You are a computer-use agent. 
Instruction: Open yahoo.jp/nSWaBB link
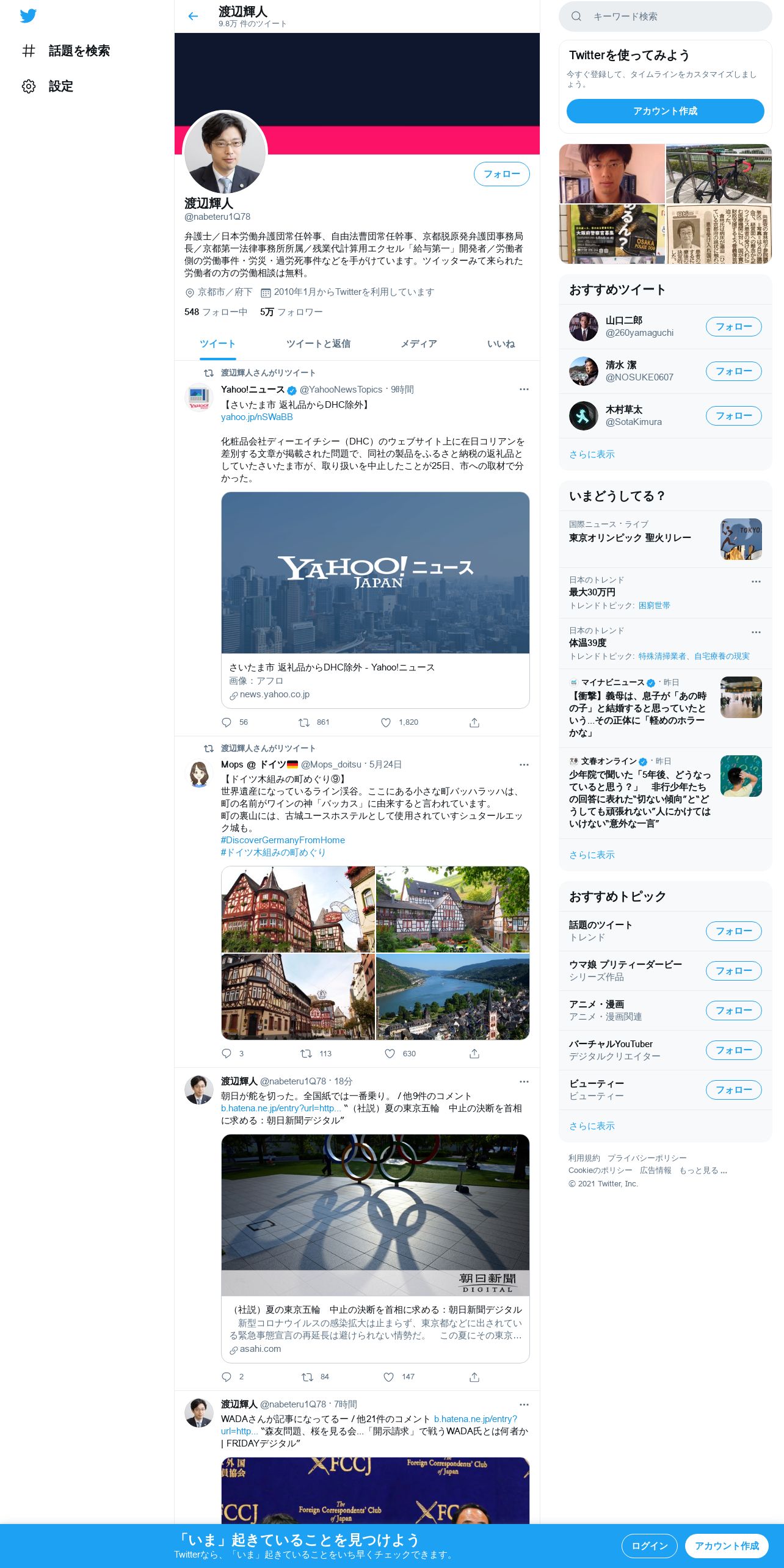tap(256, 417)
